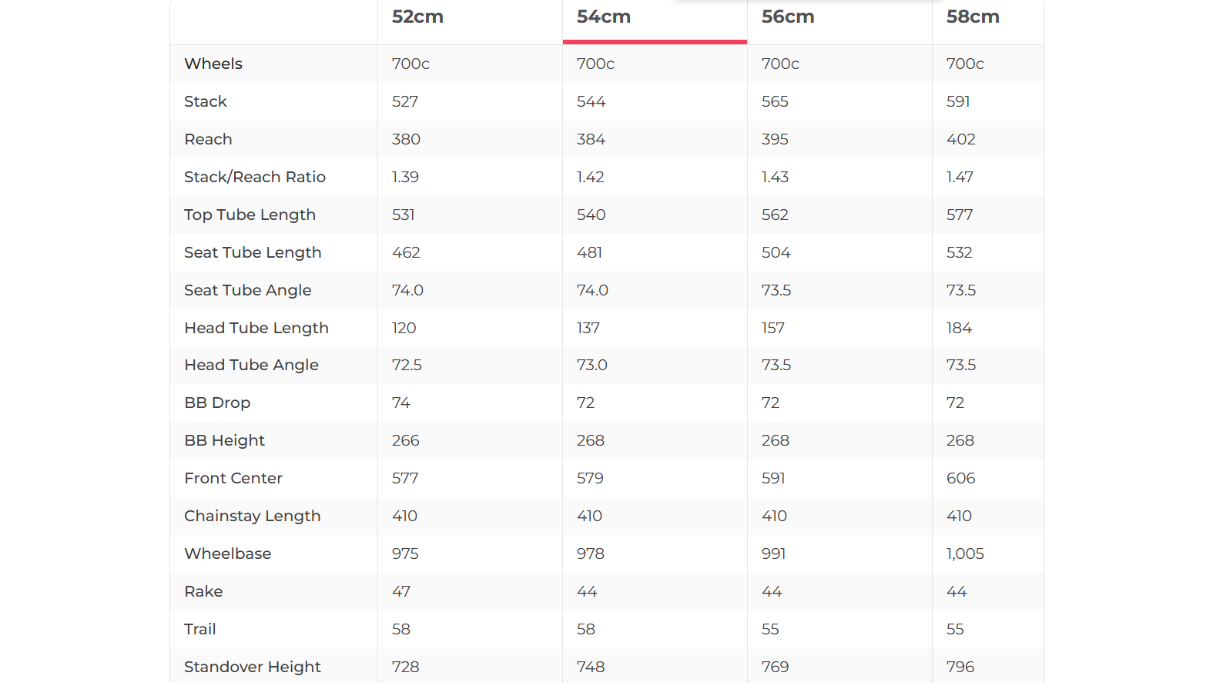Click the Reach row label
Viewport: 1214px width, 683px height.
208,139
